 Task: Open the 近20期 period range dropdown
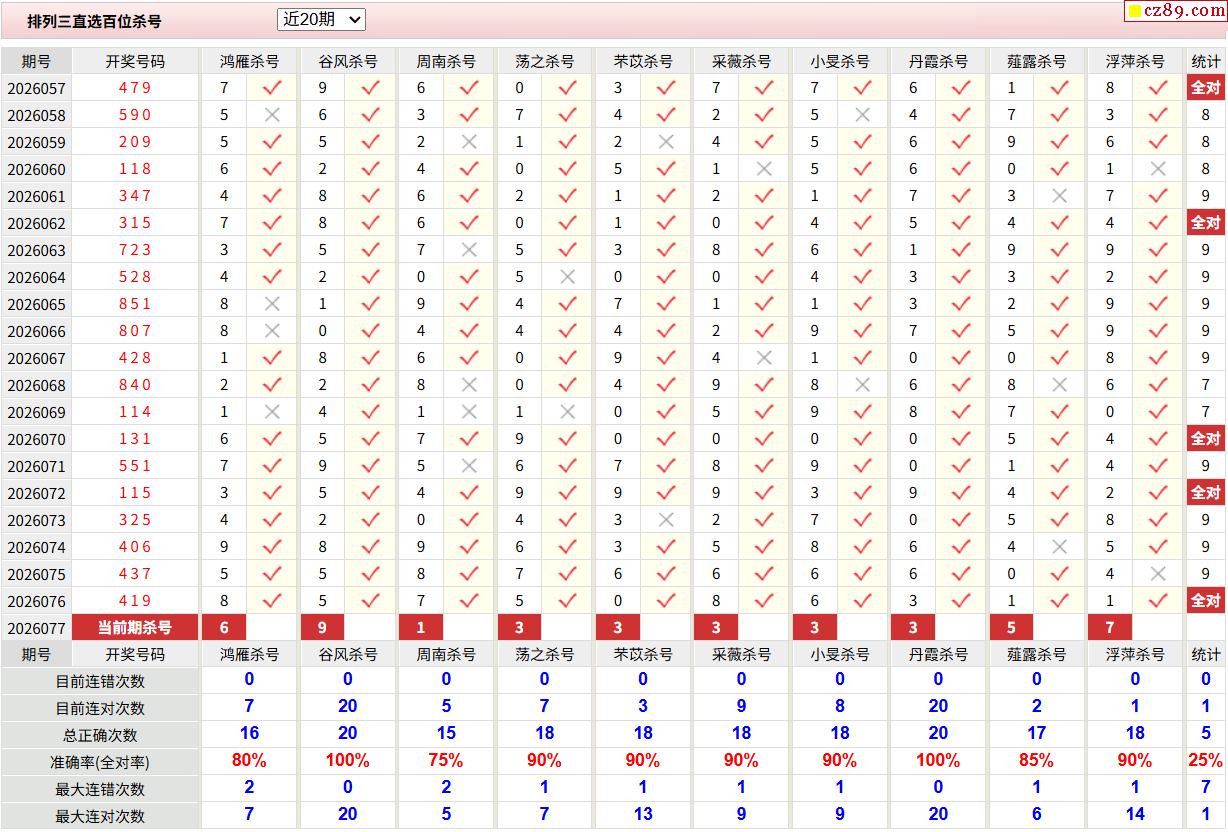click(321, 19)
